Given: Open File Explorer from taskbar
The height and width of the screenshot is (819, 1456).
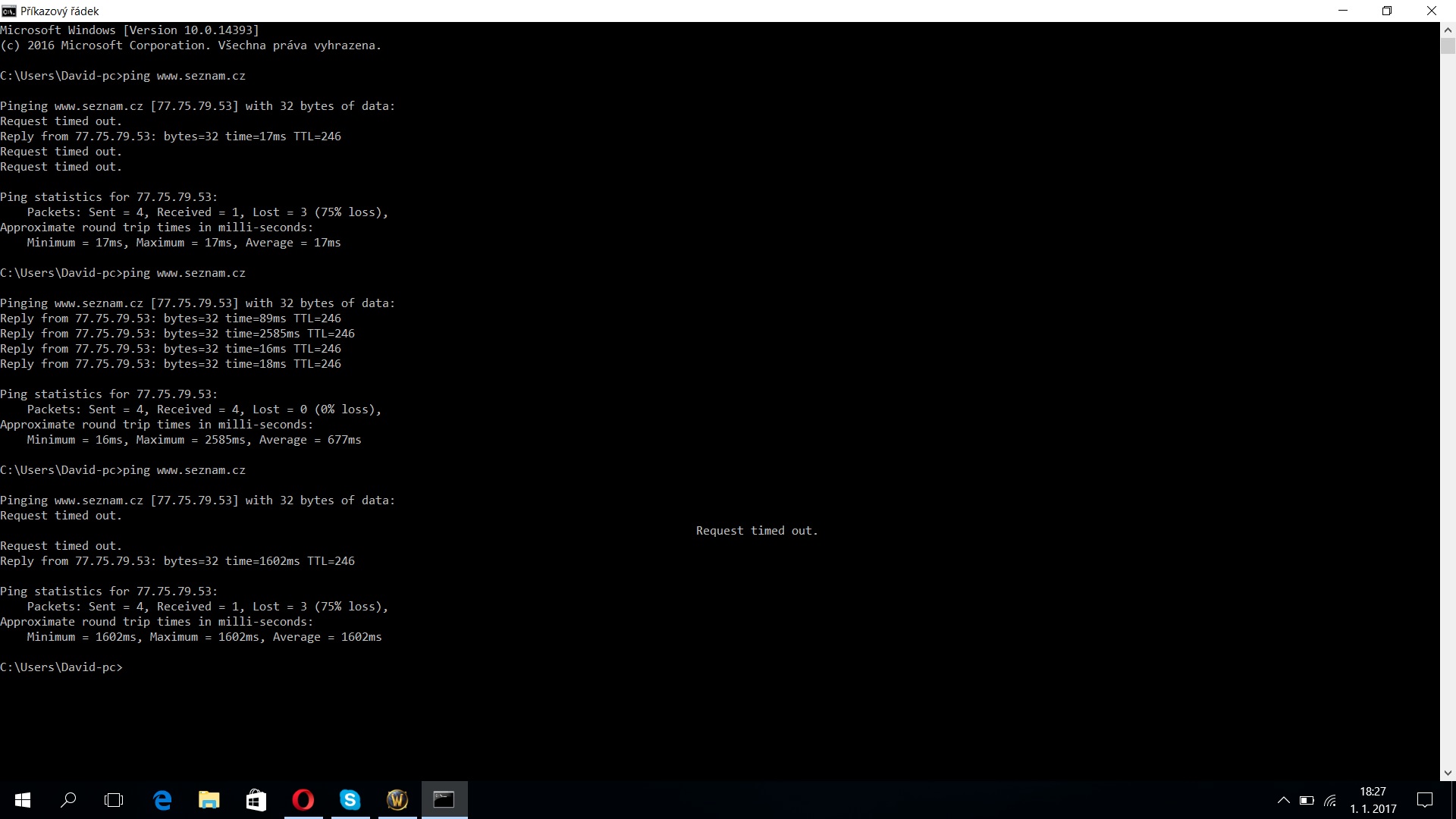Looking at the screenshot, I should (x=209, y=800).
